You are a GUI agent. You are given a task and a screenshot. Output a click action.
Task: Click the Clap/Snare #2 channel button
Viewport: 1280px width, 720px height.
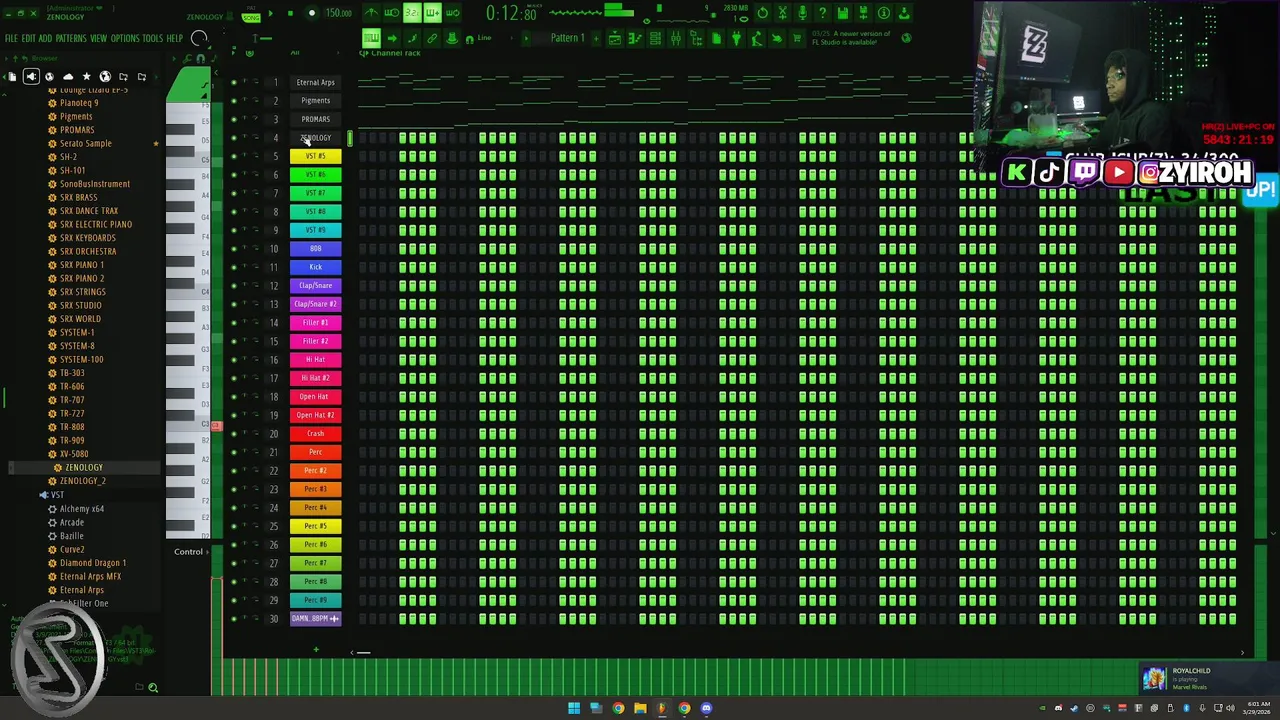315,304
